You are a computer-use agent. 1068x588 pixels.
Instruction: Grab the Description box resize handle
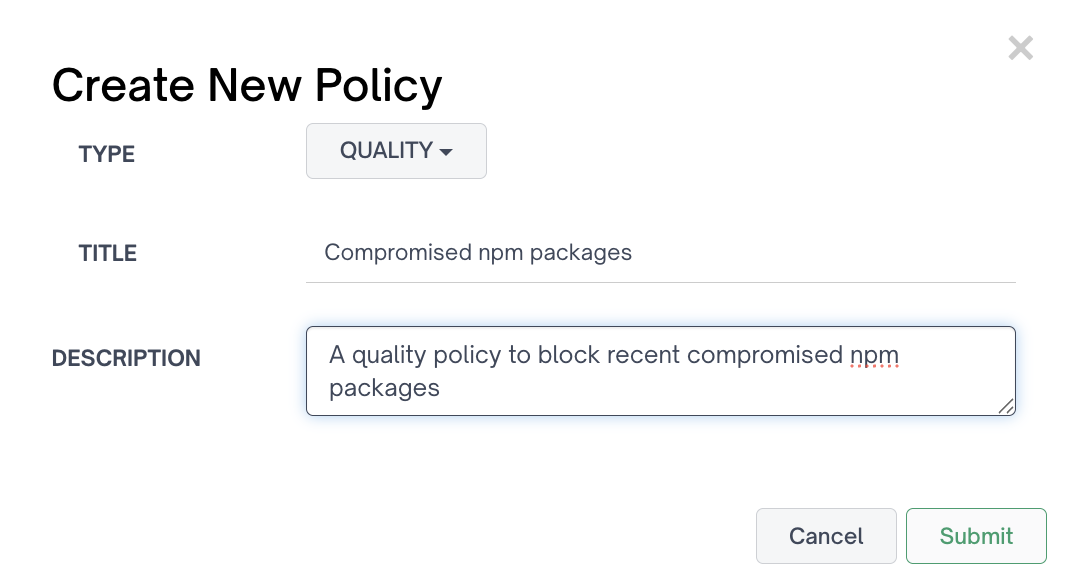[x=1005, y=405]
